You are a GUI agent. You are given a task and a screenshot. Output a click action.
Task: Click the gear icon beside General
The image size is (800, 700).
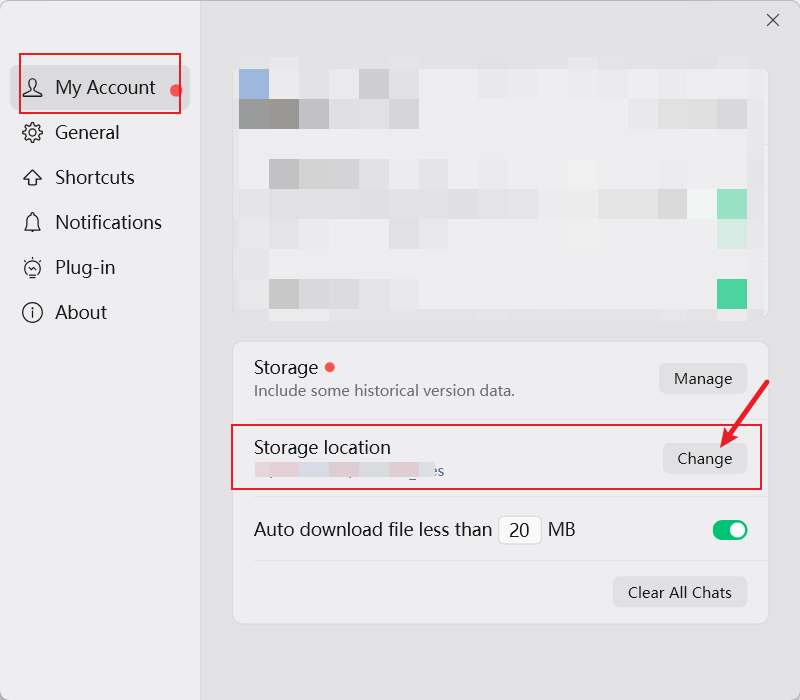pyautogui.click(x=33, y=133)
